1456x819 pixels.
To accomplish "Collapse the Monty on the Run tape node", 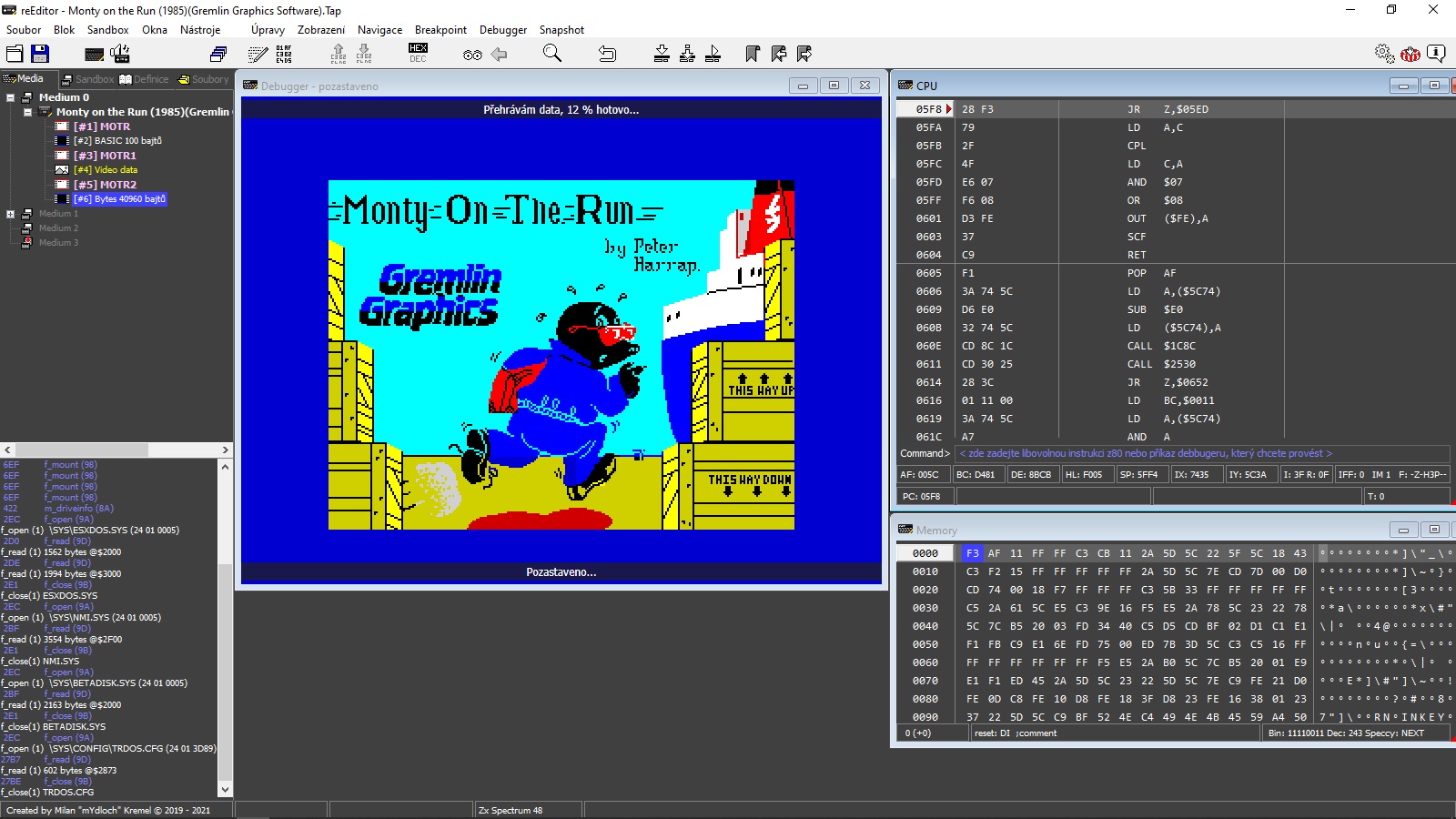I will click(x=27, y=112).
